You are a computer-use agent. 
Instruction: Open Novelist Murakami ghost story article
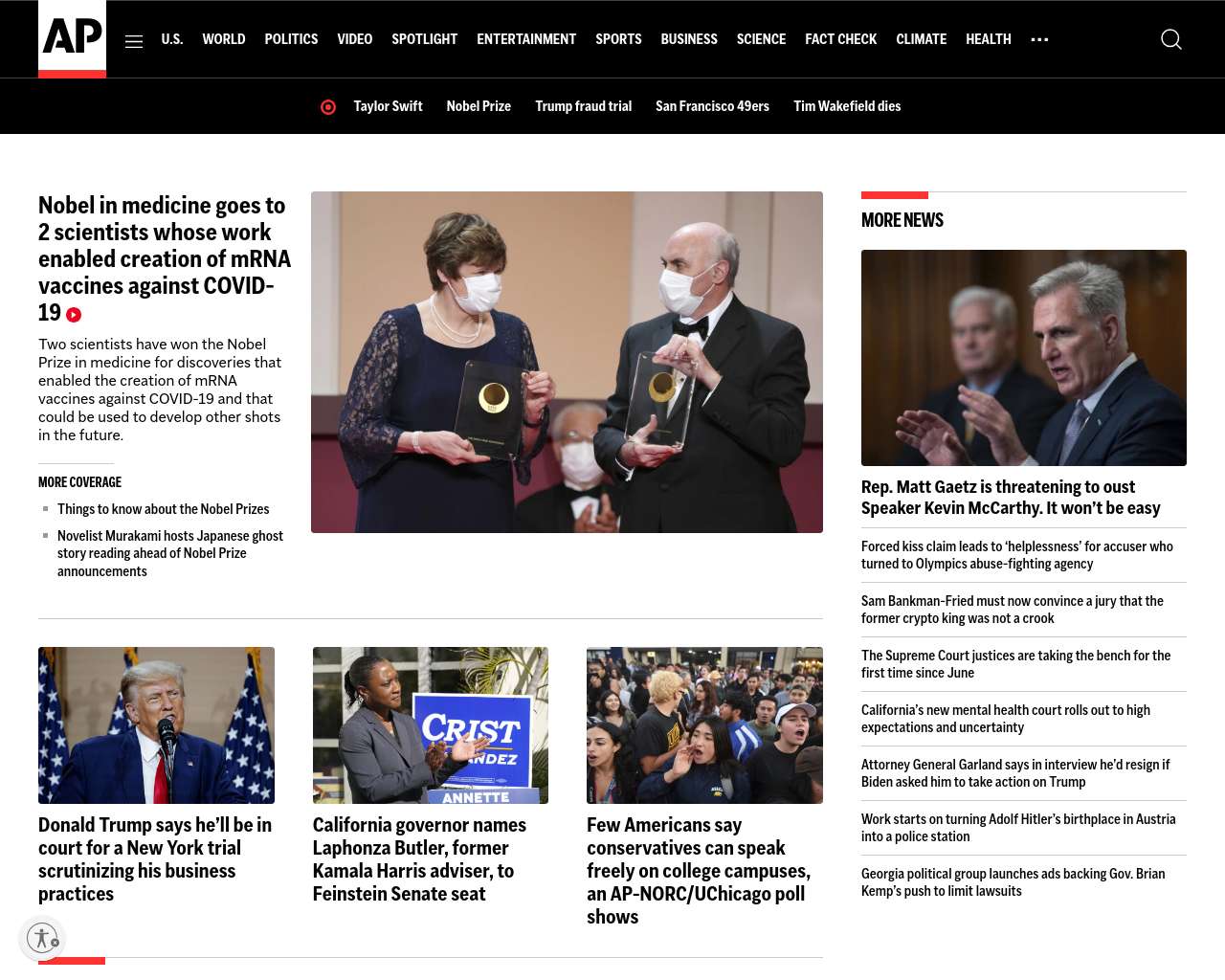(x=170, y=553)
